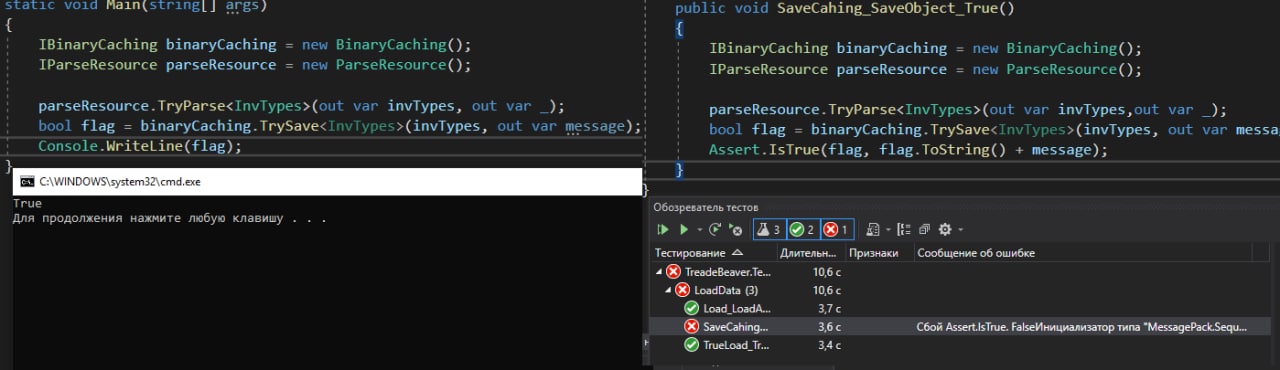Open the Test Explorer settings gear
The height and width of the screenshot is (370, 1280).
click(944, 229)
